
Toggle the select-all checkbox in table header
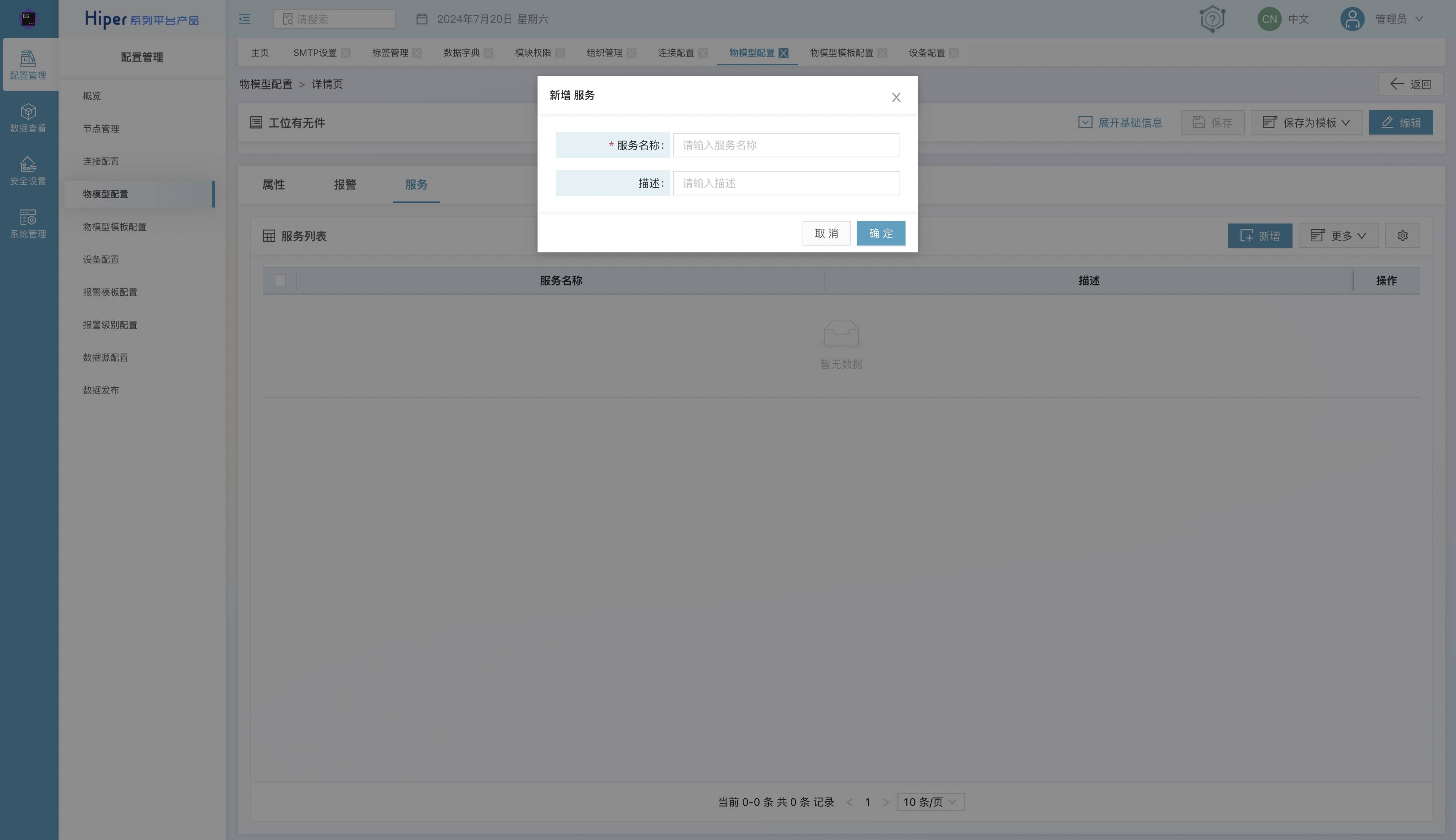pyautogui.click(x=280, y=281)
